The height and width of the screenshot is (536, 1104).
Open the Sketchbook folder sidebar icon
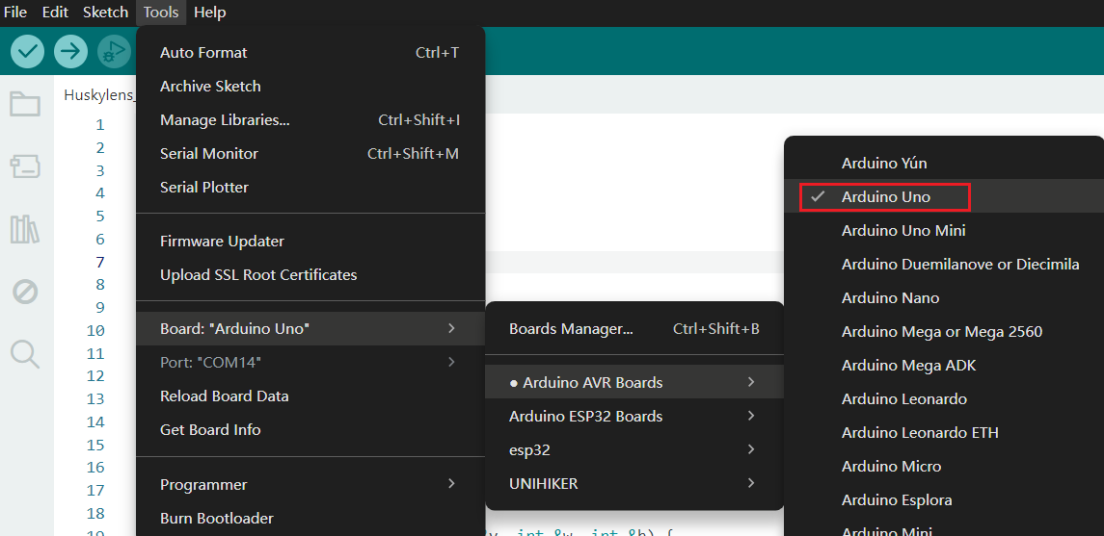pos(25,104)
